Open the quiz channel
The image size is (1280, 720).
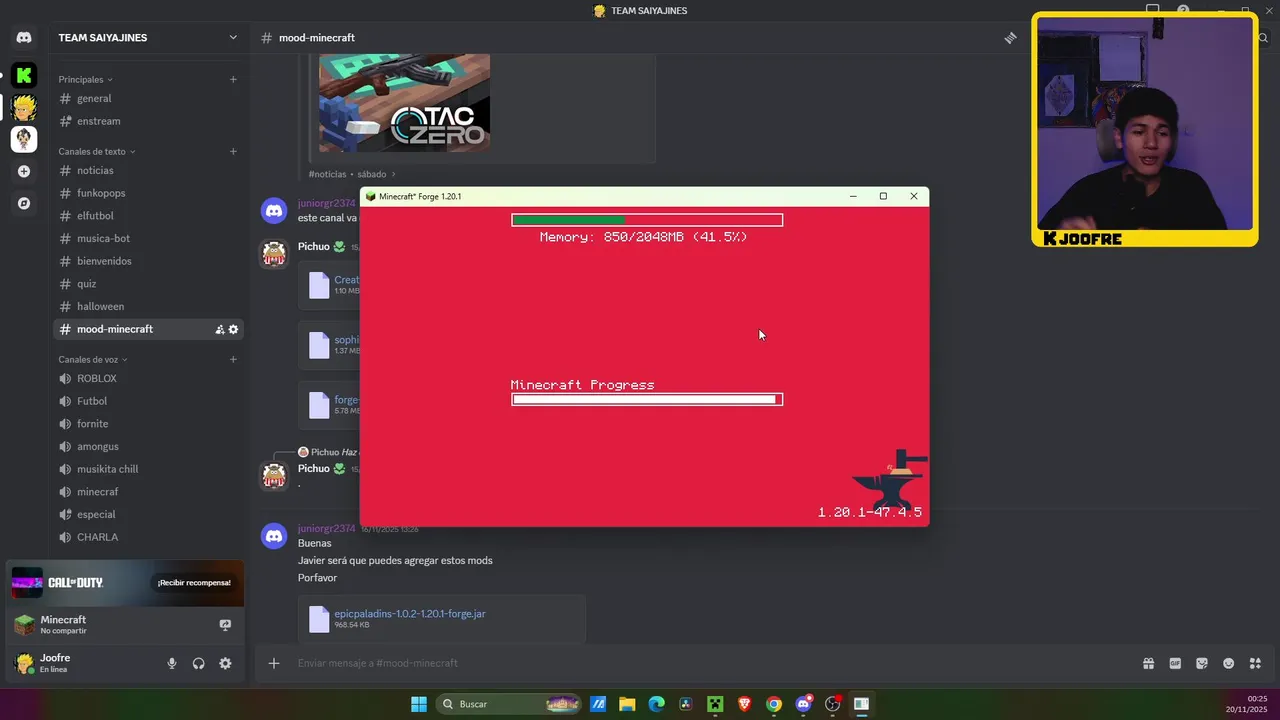[x=148, y=284]
